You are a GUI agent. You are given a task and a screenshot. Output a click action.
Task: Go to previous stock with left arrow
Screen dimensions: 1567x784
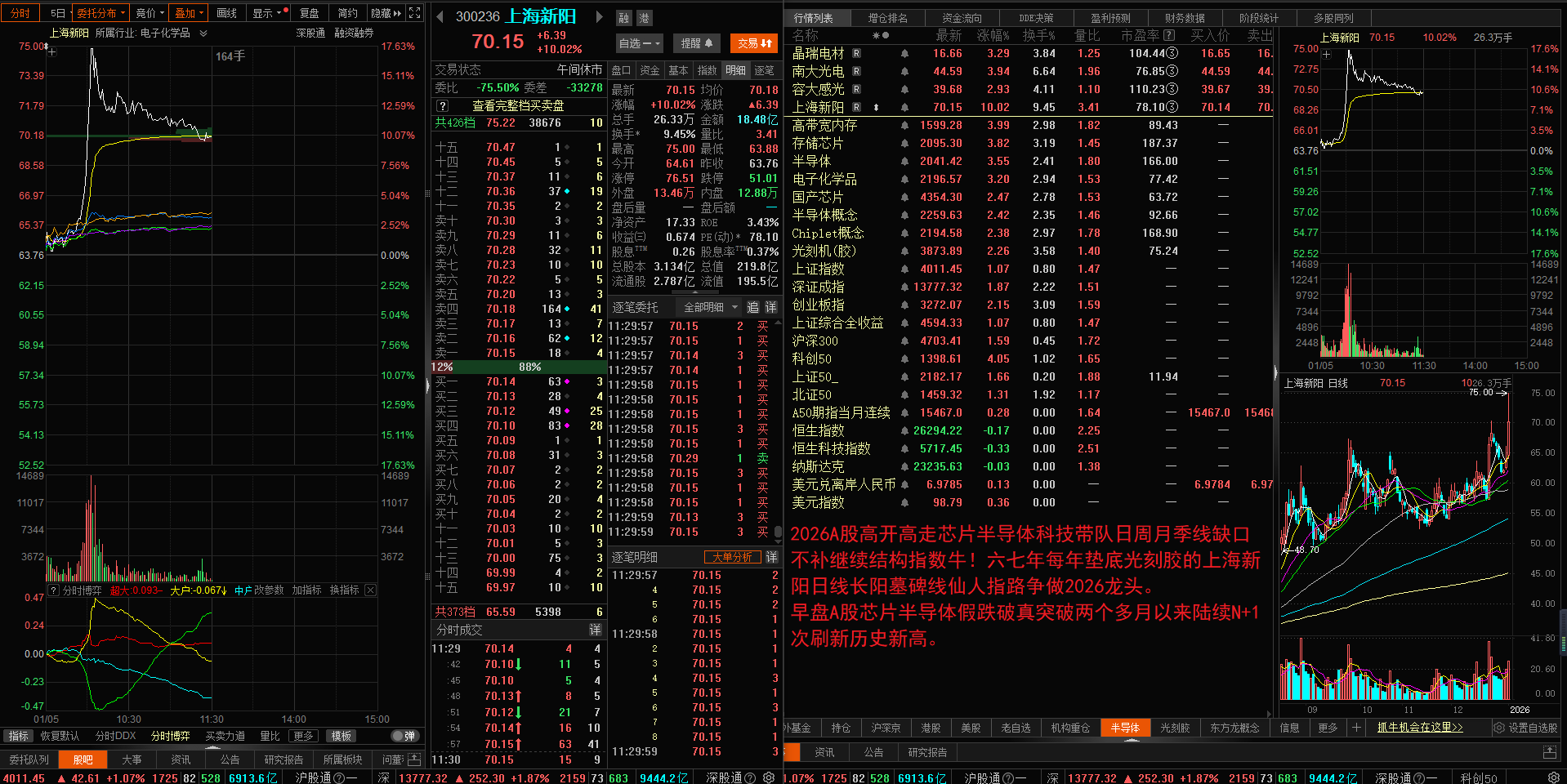(x=440, y=16)
